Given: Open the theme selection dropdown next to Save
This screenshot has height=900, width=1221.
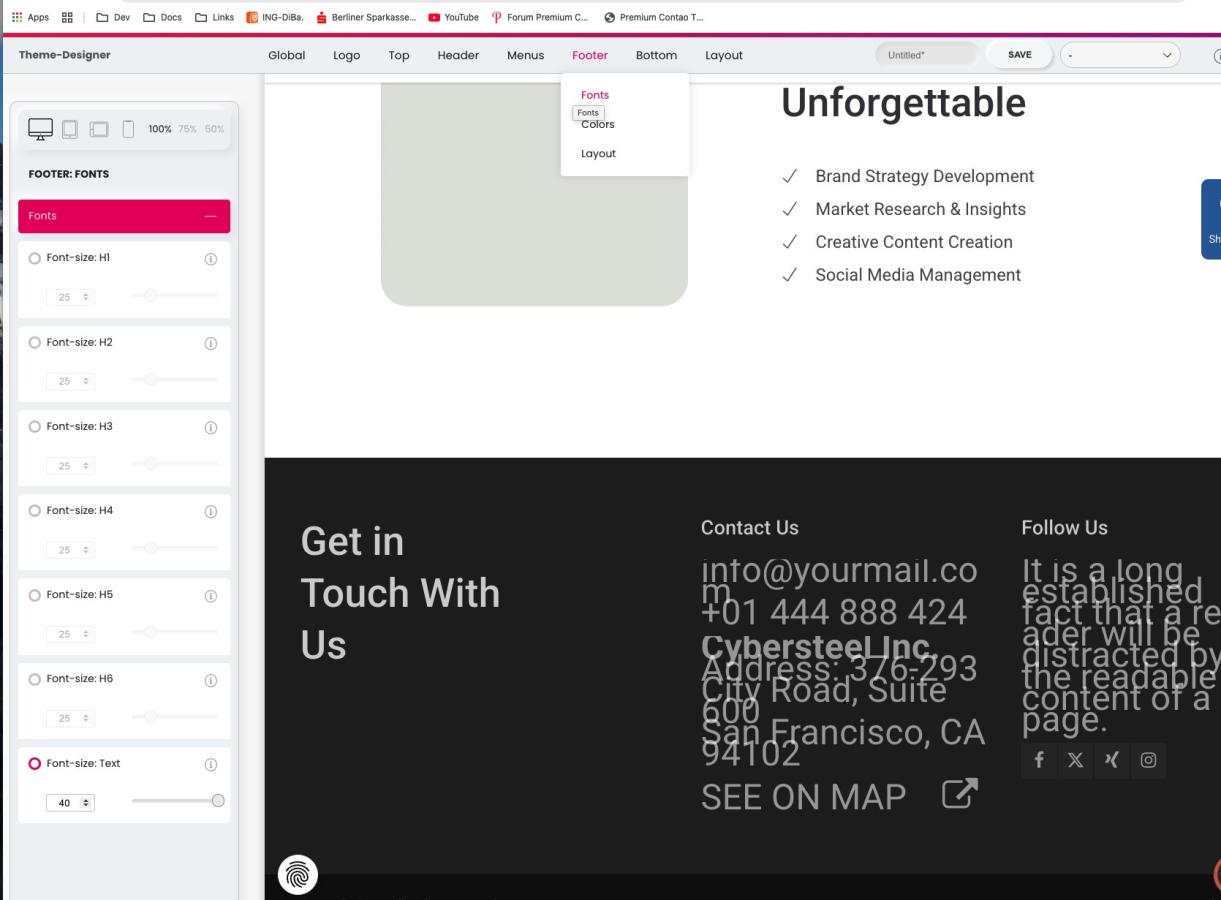Looking at the screenshot, I should coord(1120,55).
